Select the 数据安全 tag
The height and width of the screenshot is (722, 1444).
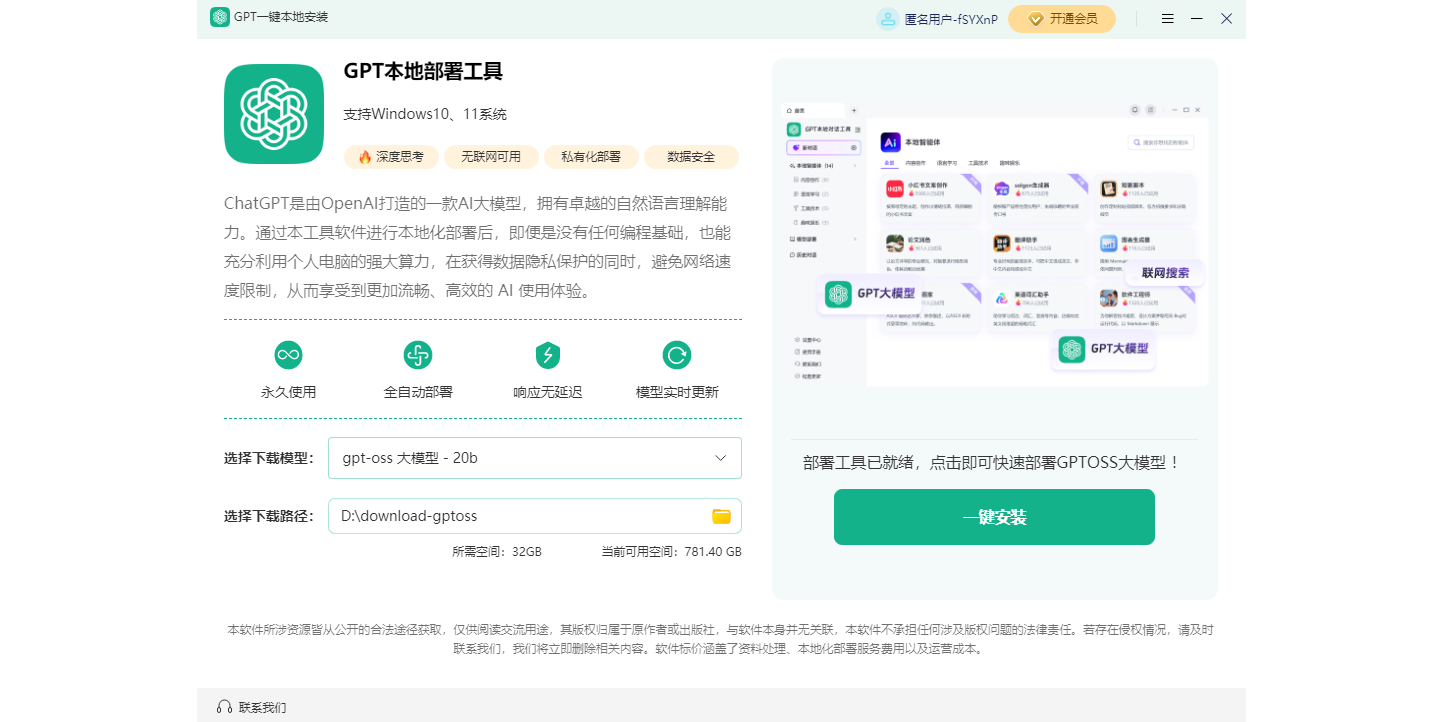coord(691,156)
